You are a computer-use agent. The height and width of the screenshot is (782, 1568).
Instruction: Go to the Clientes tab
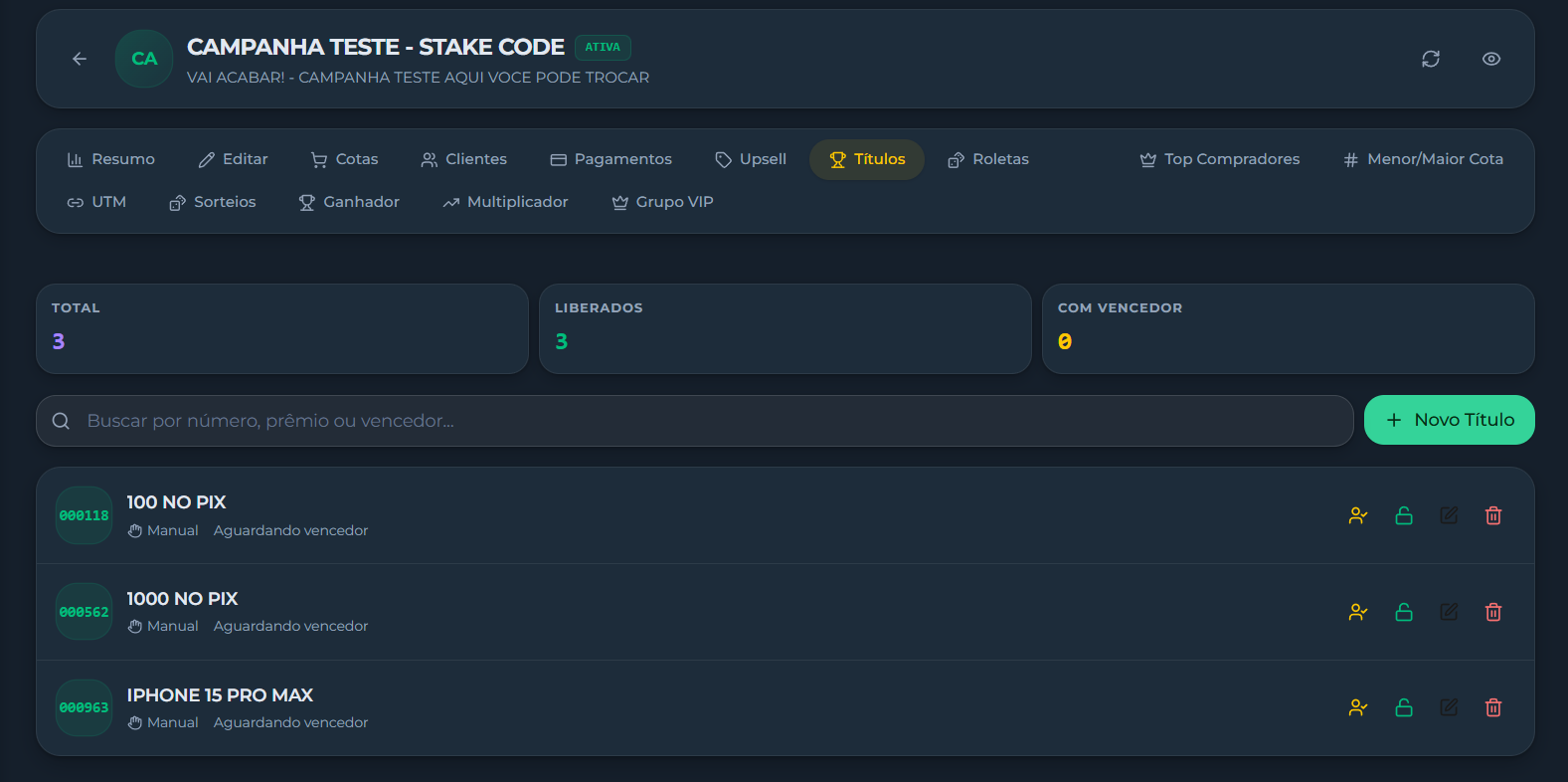pyautogui.click(x=463, y=159)
